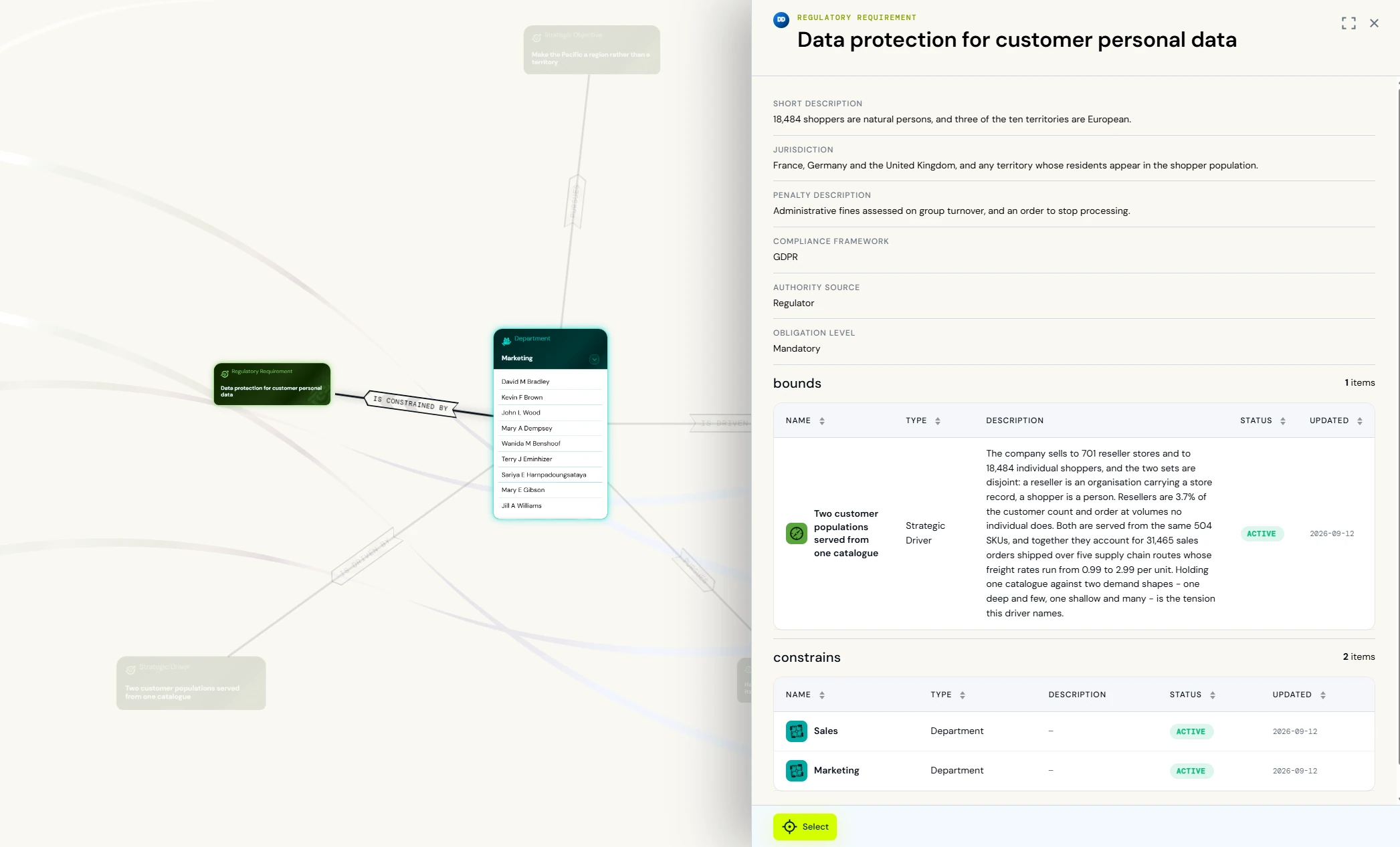
Task: Click the Marketing department row icon
Action: point(796,771)
